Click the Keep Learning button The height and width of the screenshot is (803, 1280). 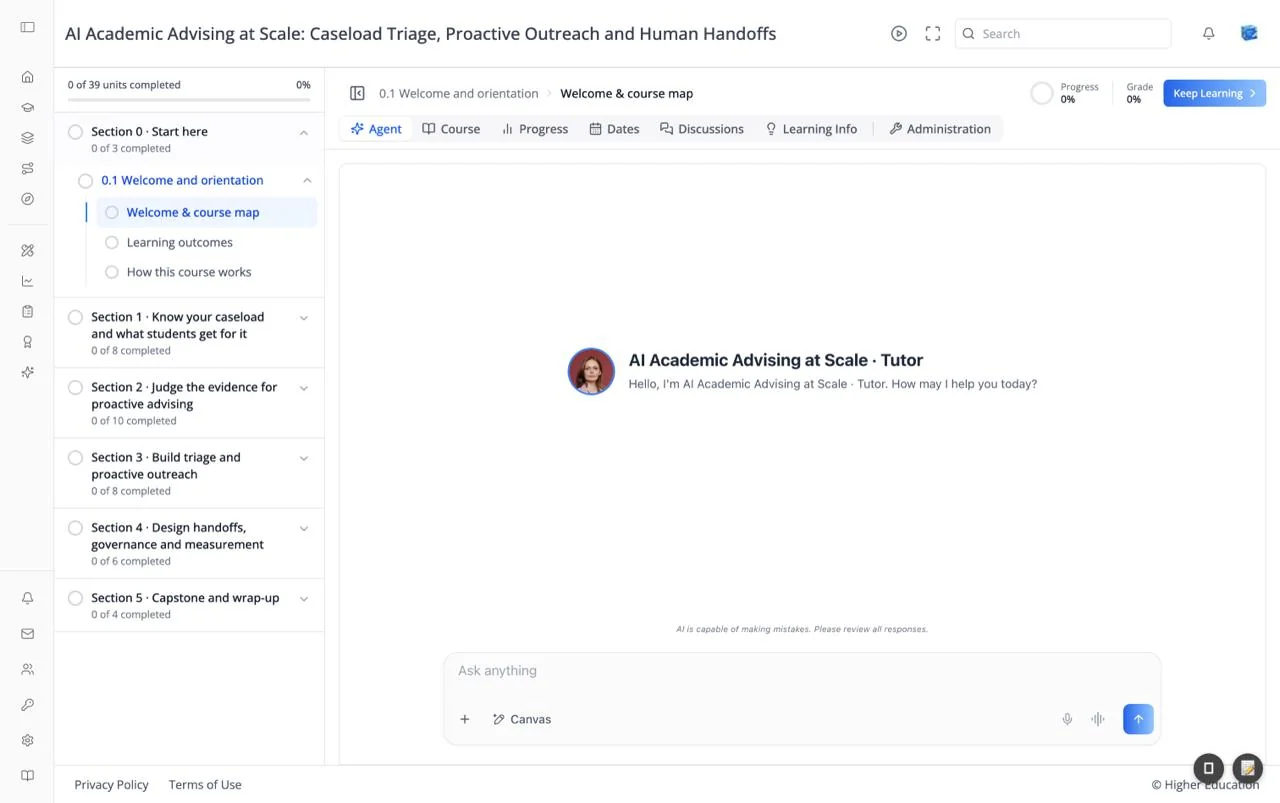coord(1214,93)
